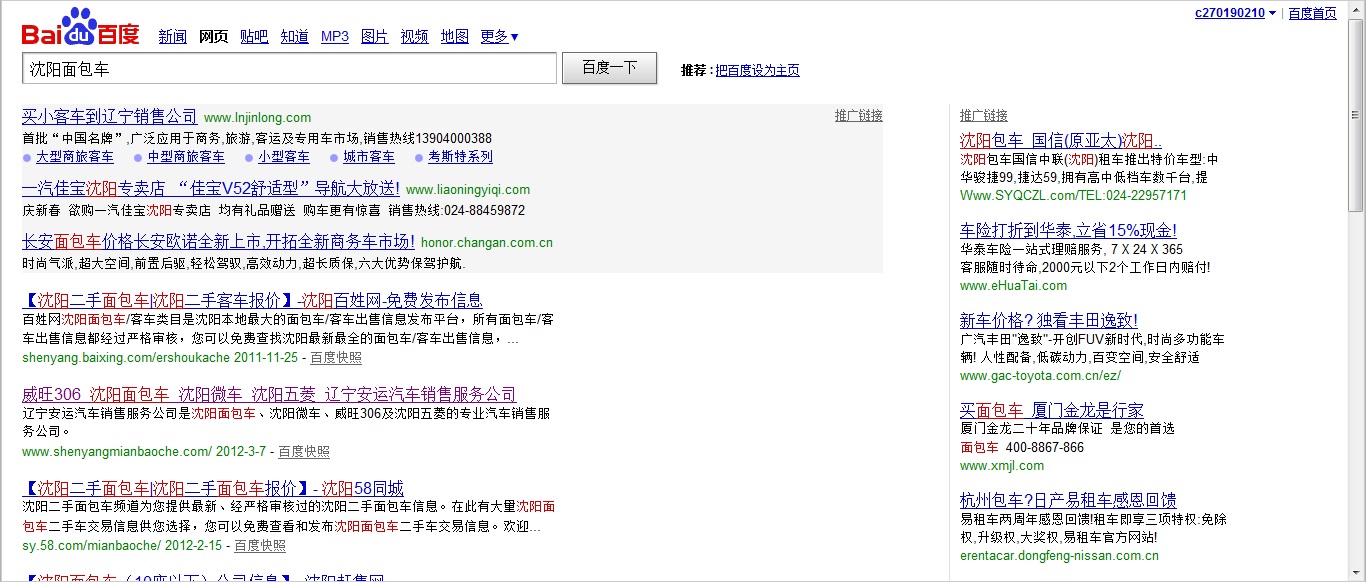Image resolution: width=1366 pixels, height=582 pixels.
Task: Click the scrollbar down arrow
Action: [x=1356, y=573]
